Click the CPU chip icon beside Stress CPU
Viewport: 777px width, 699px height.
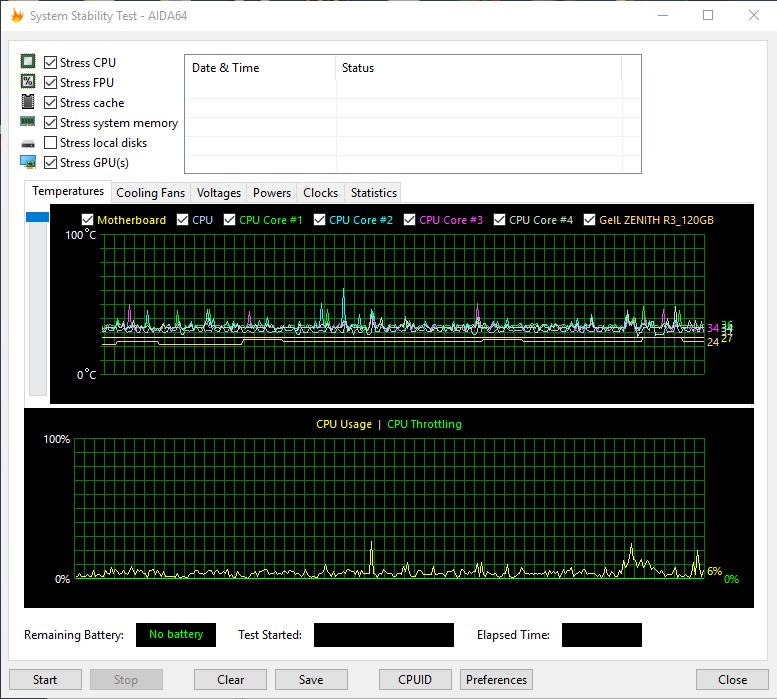tap(28, 61)
